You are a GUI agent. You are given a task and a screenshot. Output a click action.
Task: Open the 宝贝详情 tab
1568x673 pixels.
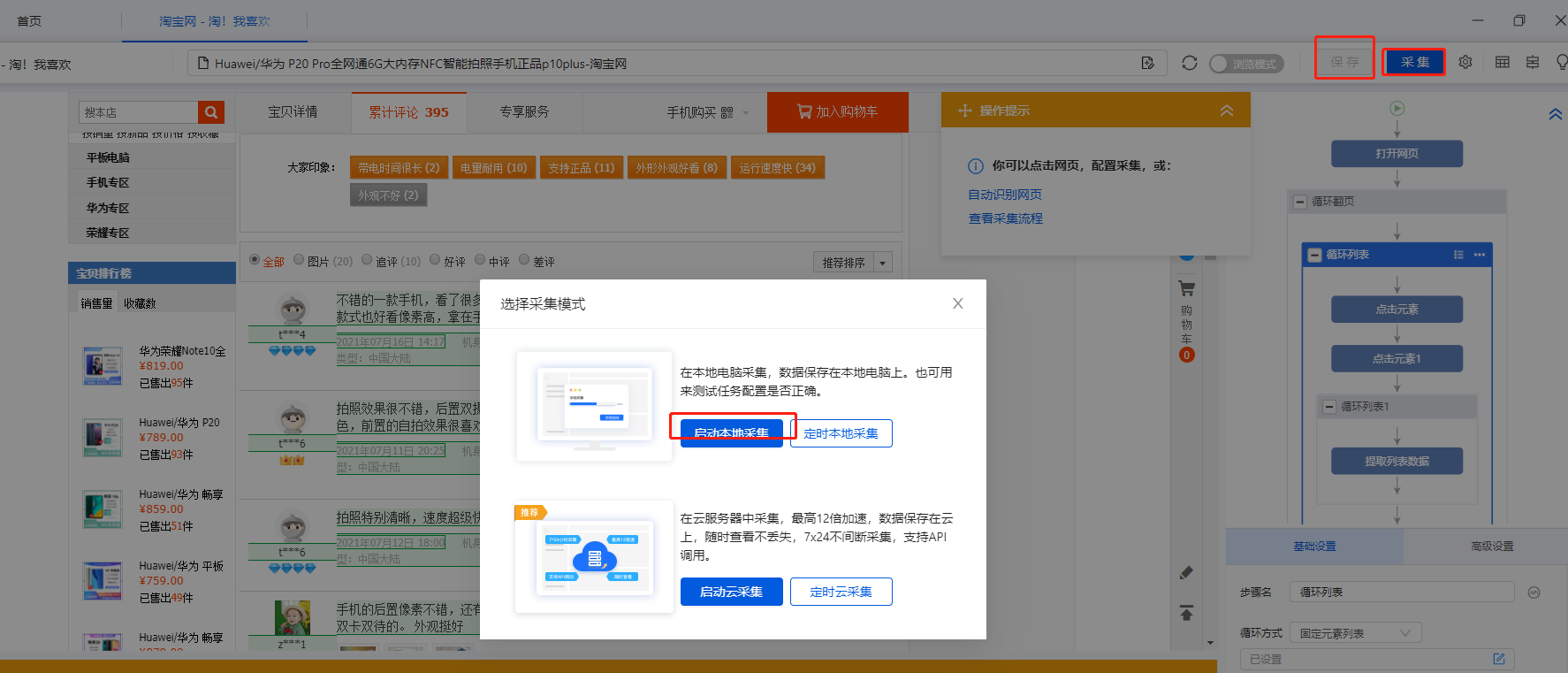pos(293,112)
